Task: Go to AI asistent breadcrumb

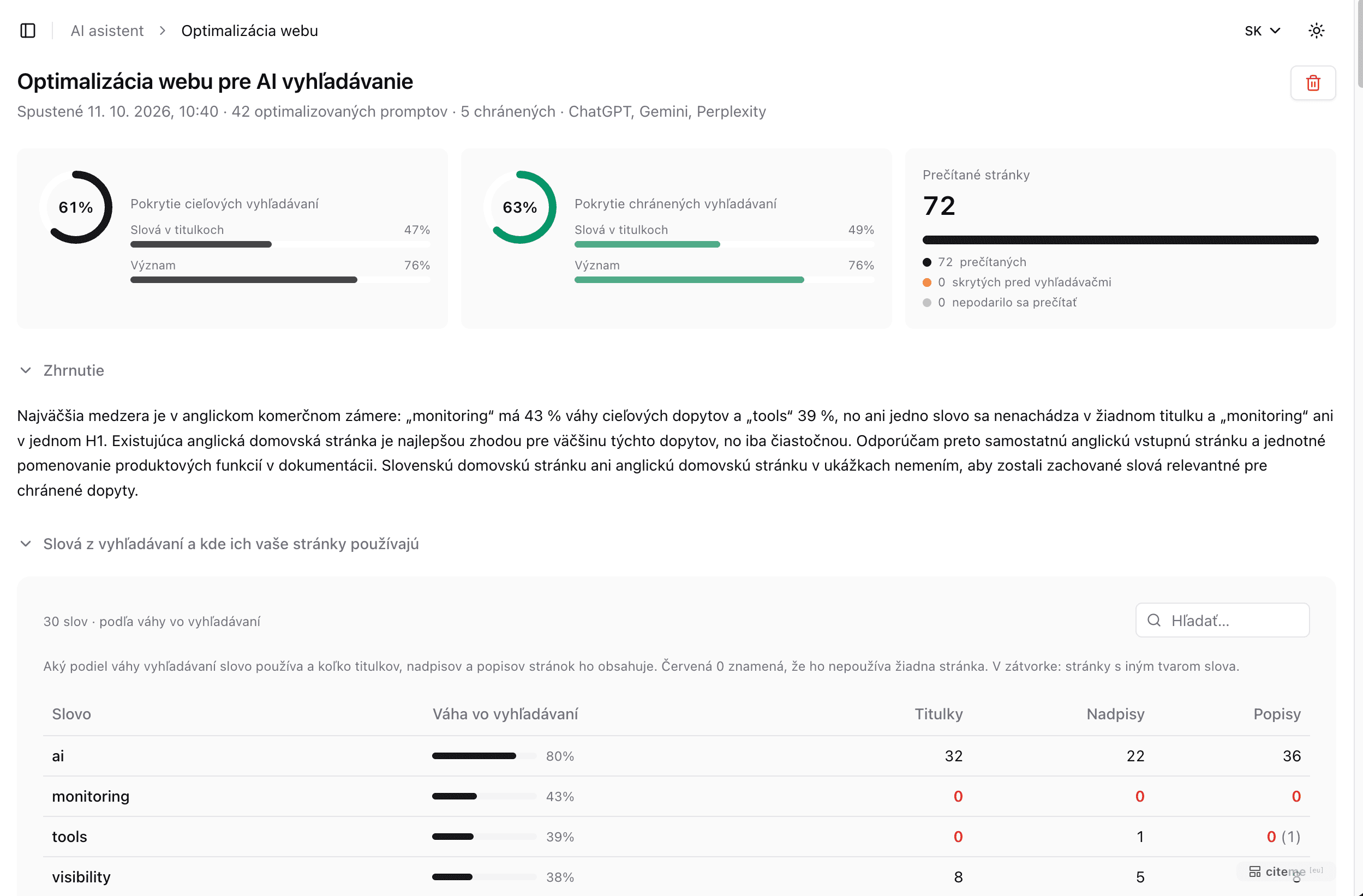Action: pos(107,31)
